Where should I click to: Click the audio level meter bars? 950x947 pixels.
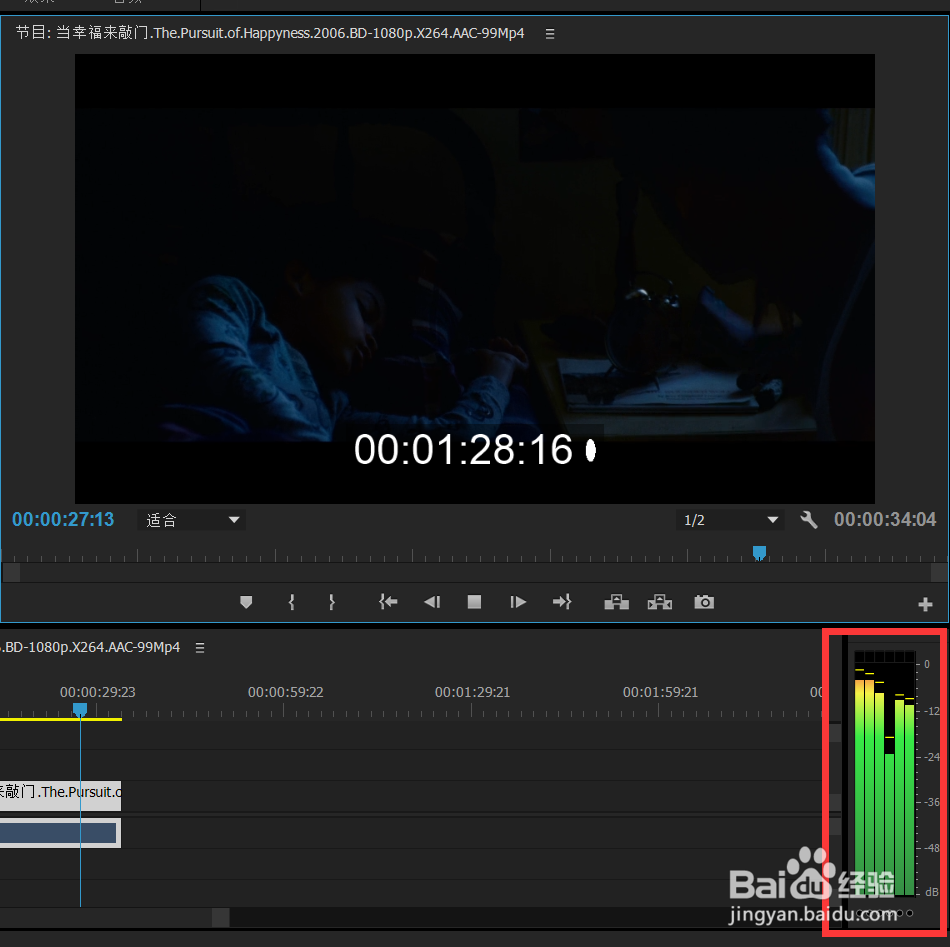[x=885, y=774]
